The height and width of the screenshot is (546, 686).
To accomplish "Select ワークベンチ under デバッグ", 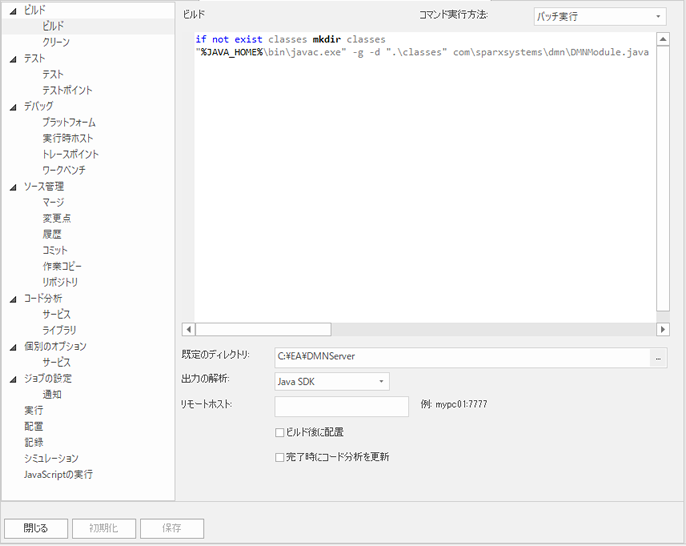I will [70, 171].
